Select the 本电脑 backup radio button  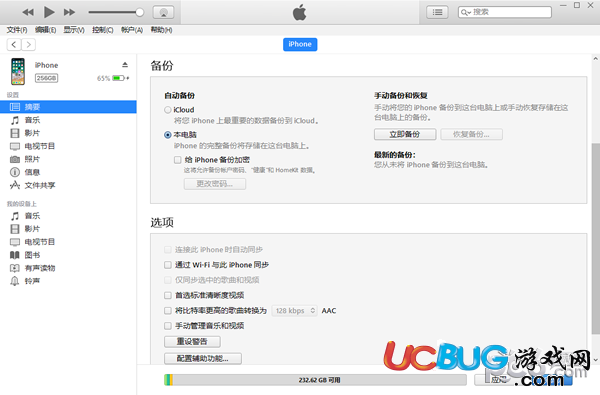168,135
